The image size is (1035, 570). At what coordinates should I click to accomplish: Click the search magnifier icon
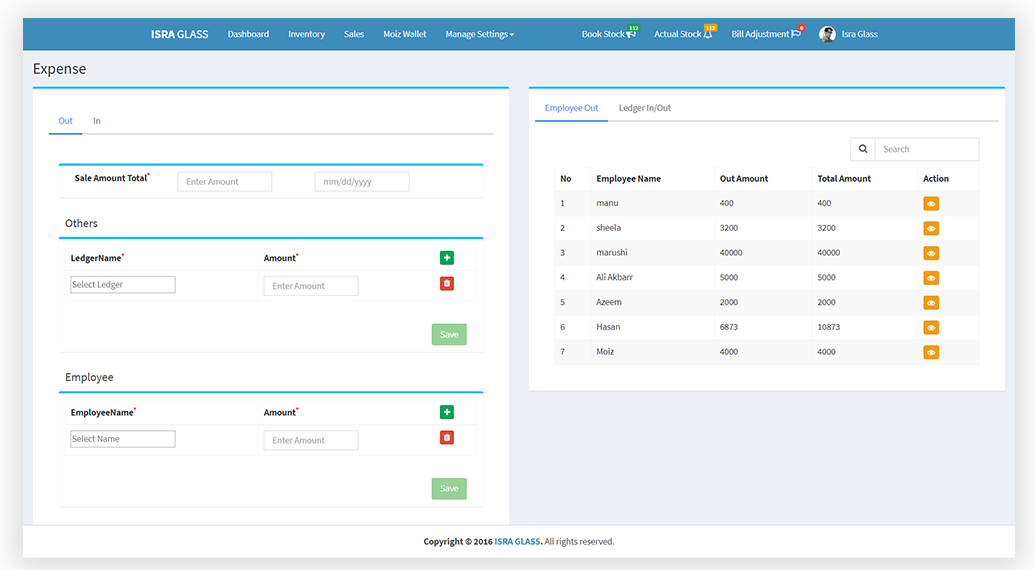click(863, 149)
